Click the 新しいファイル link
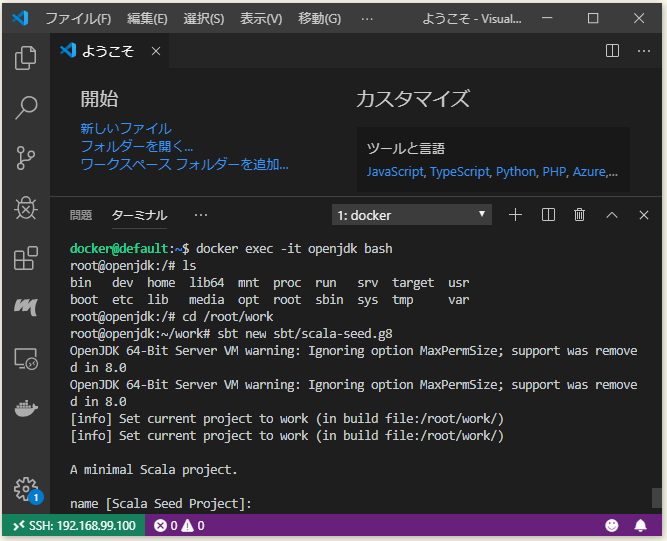 (x=126, y=128)
